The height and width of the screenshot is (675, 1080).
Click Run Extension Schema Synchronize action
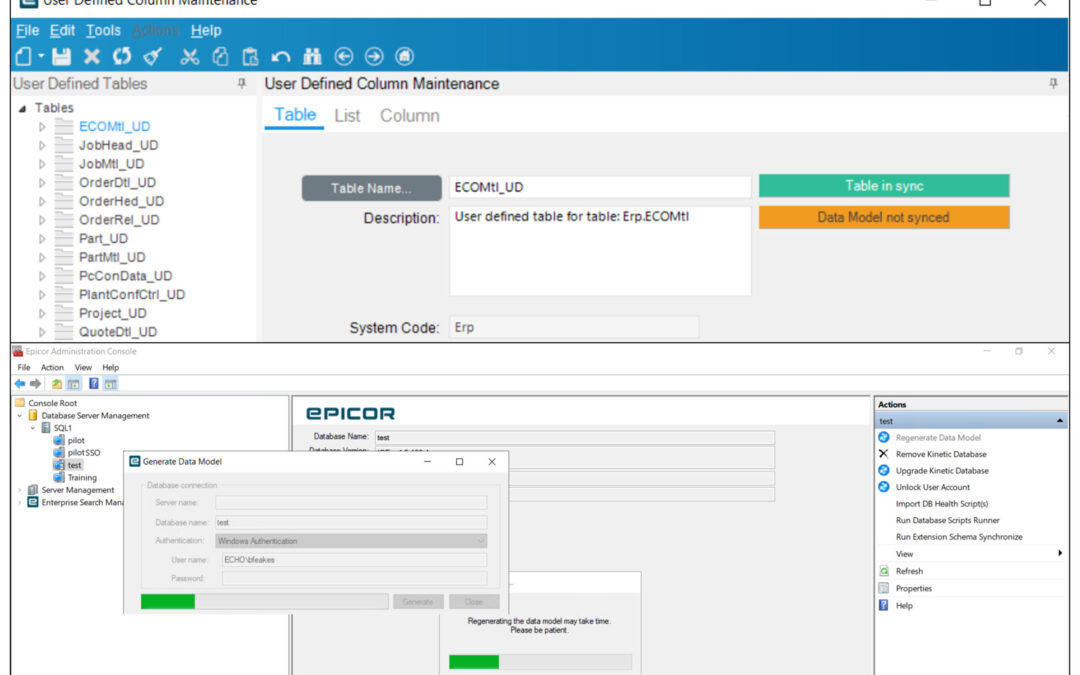959,537
